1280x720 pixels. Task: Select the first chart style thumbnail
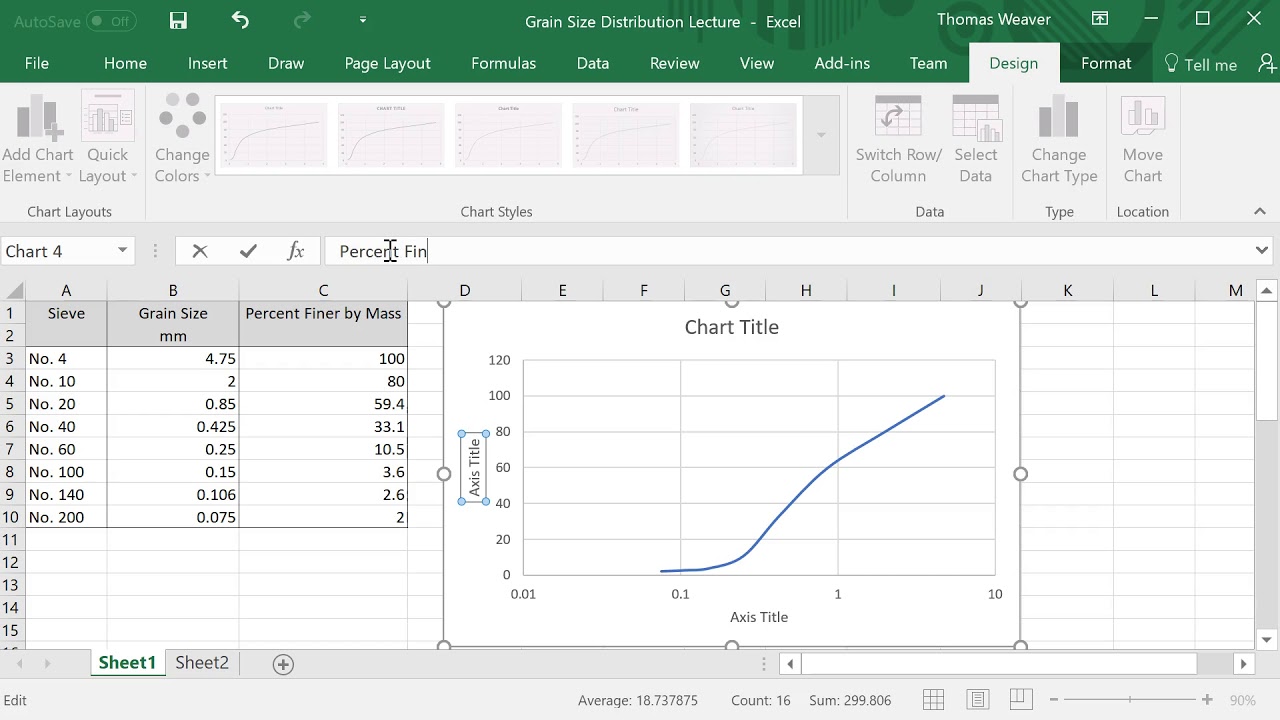tap(274, 134)
